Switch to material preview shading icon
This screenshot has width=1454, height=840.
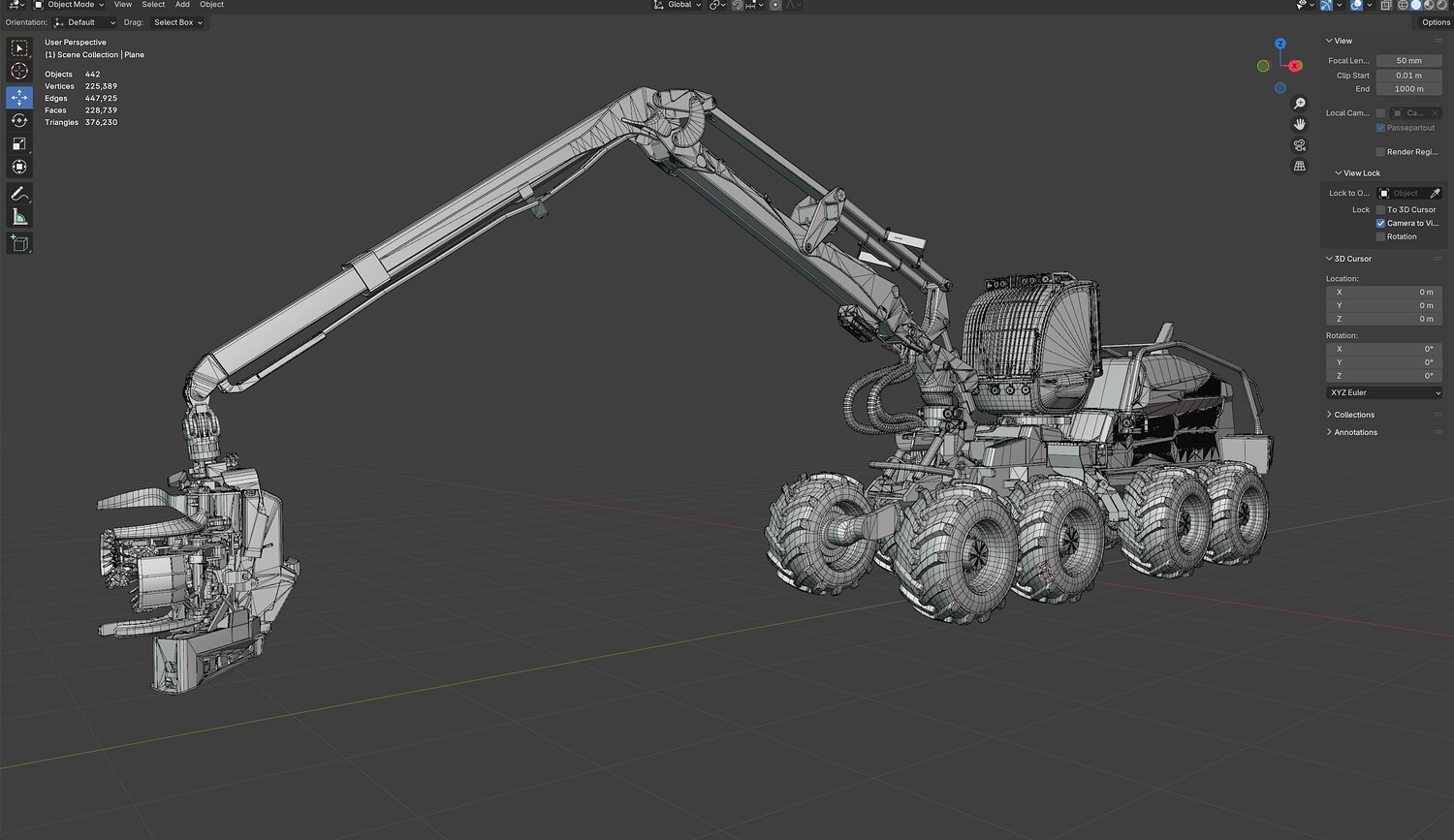pyautogui.click(x=1429, y=5)
